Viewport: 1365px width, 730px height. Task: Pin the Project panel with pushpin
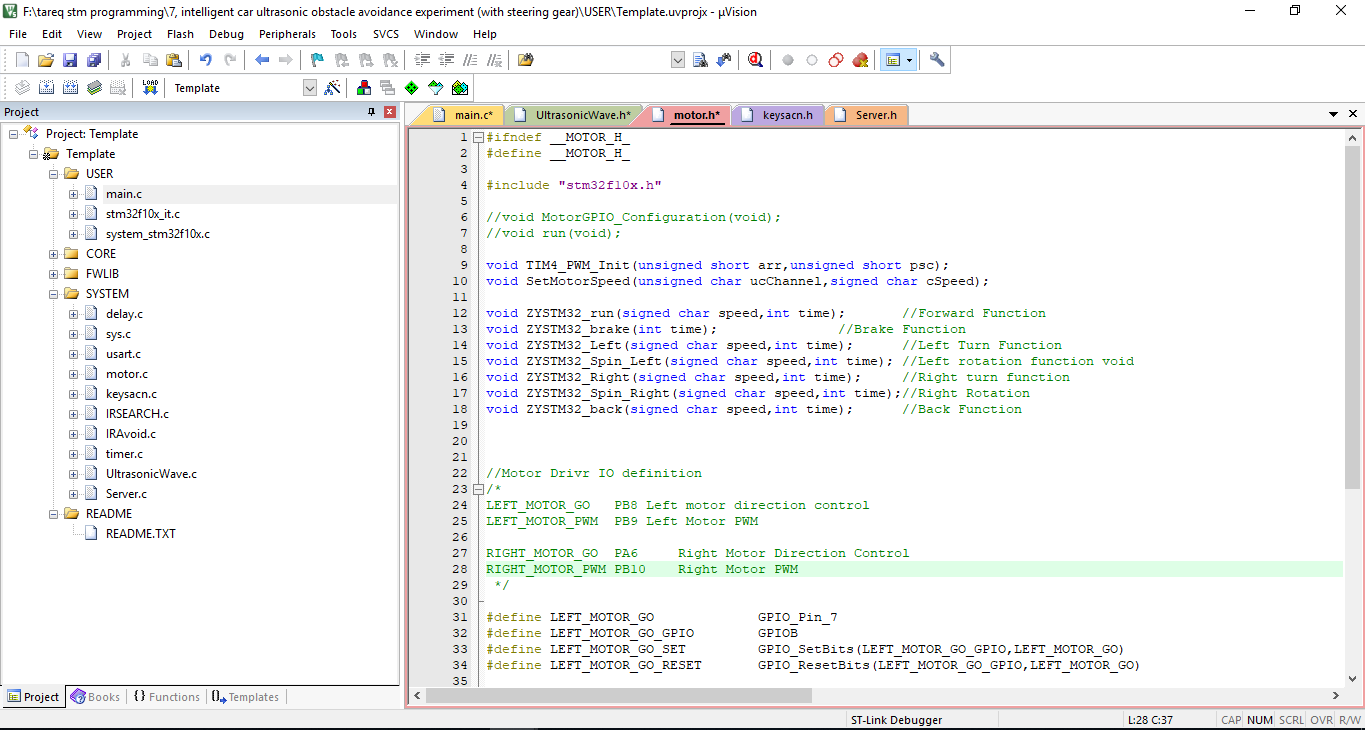(x=372, y=112)
